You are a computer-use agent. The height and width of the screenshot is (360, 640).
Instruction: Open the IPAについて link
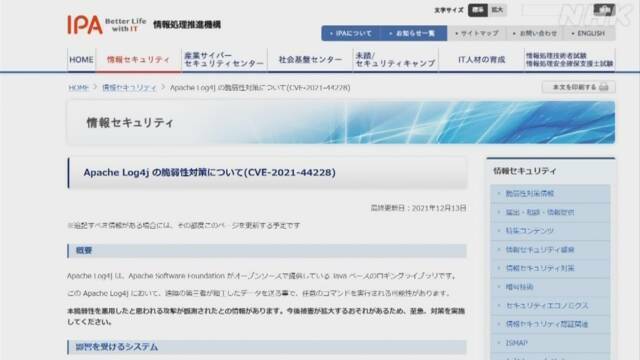351,33
